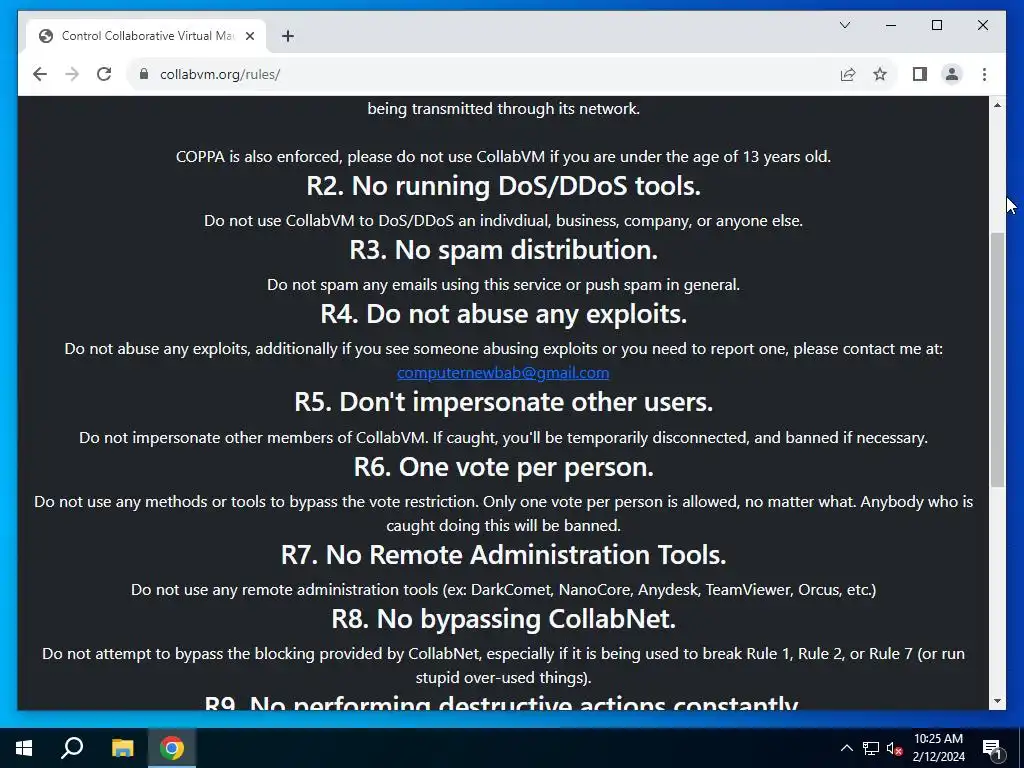Click the 'R5. Don't impersonate other users.' heading
1024x768 pixels.
[504, 402]
